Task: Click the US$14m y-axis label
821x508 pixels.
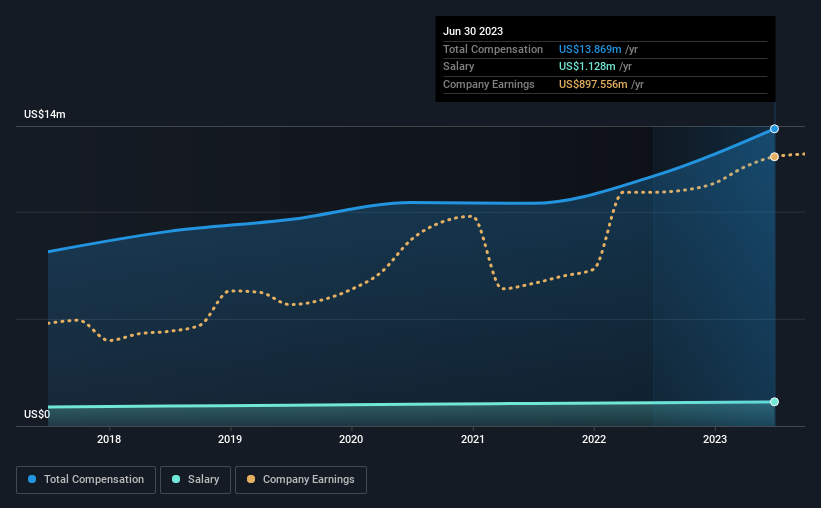Action: click(45, 114)
